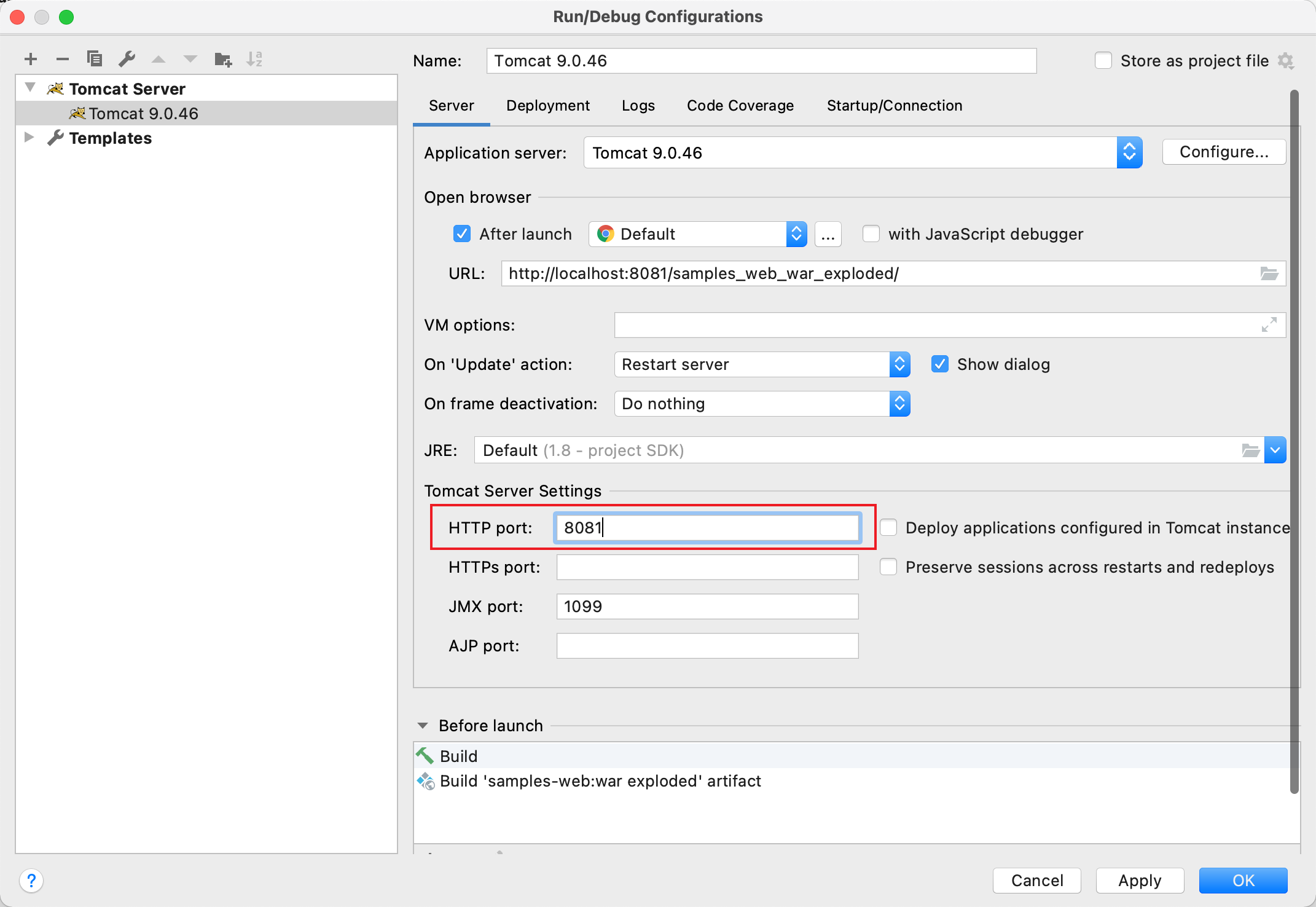
Task: Click the Copy Configuration icon
Action: coord(94,59)
